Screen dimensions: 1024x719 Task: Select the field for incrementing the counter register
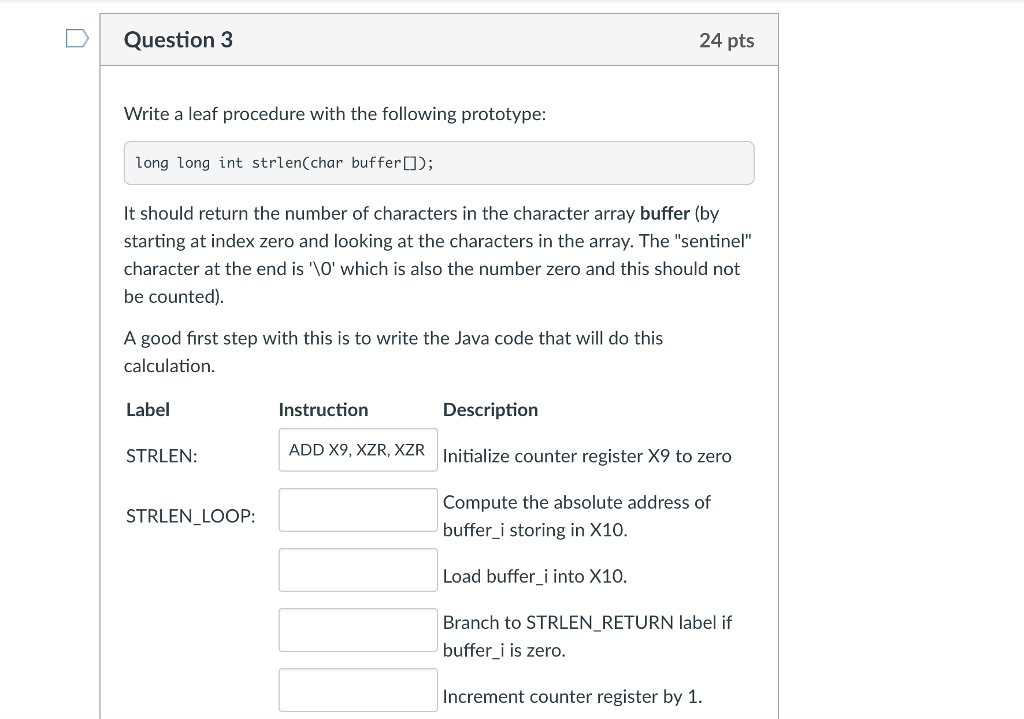[x=358, y=689]
